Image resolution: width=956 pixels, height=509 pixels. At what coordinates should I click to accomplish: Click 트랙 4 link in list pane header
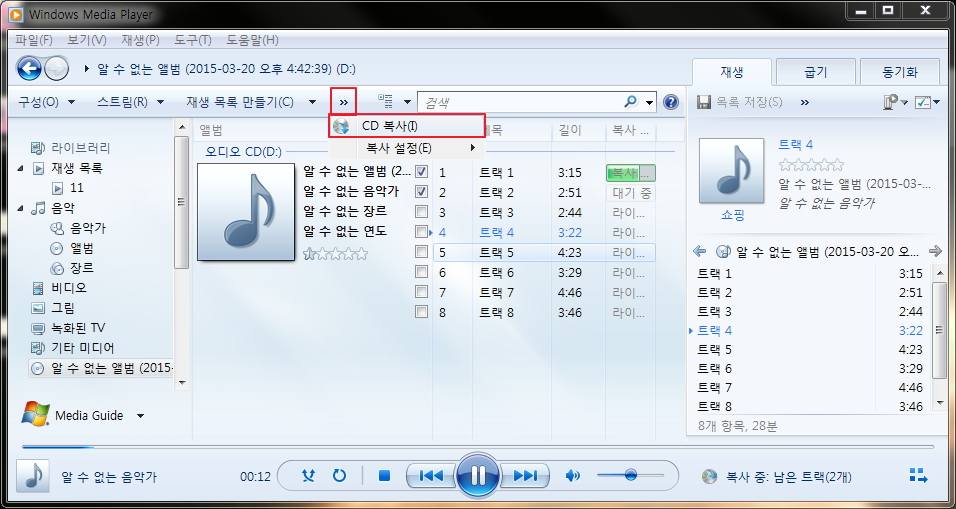796,144
